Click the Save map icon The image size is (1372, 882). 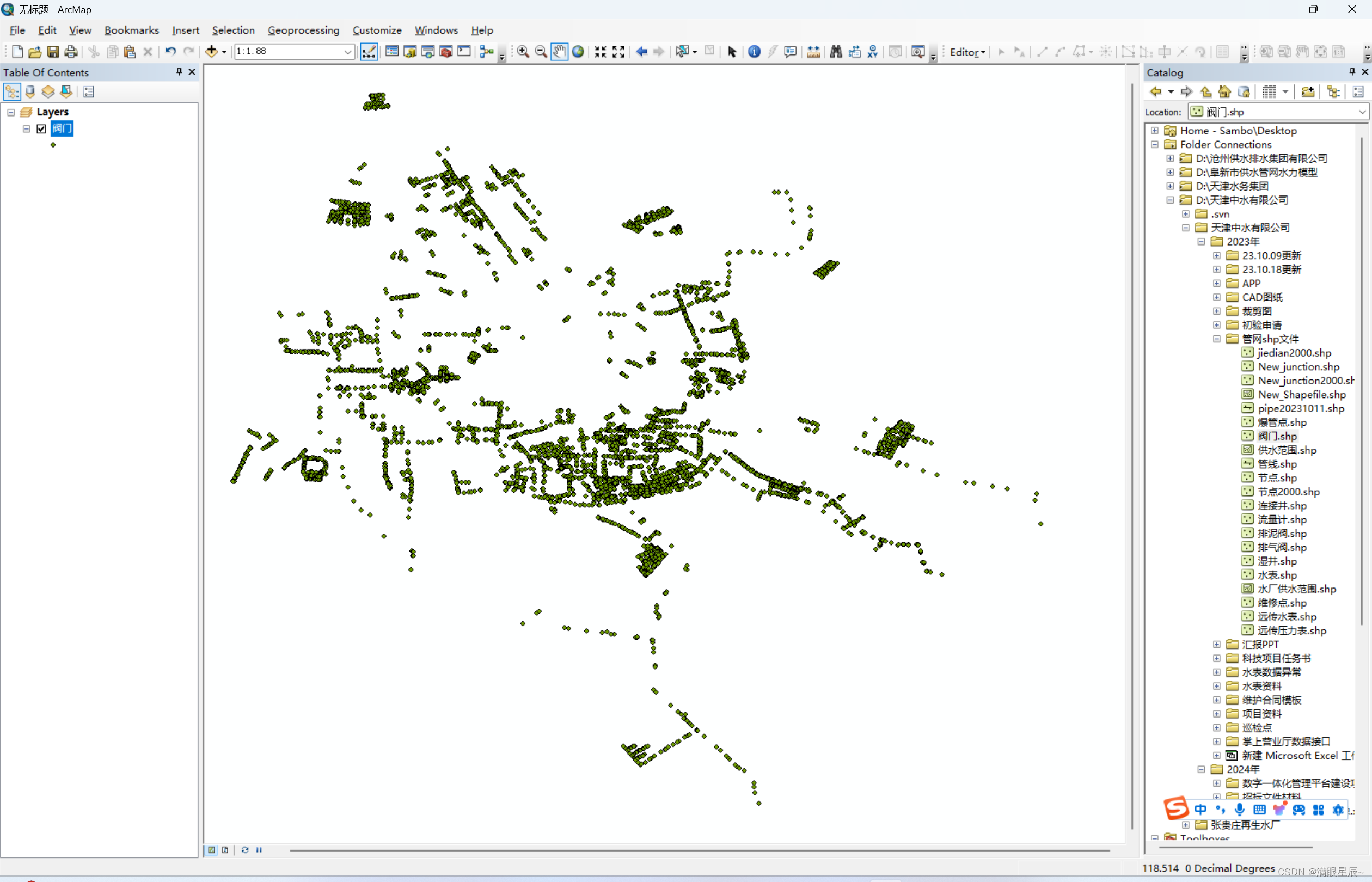[x=53, y=52]
